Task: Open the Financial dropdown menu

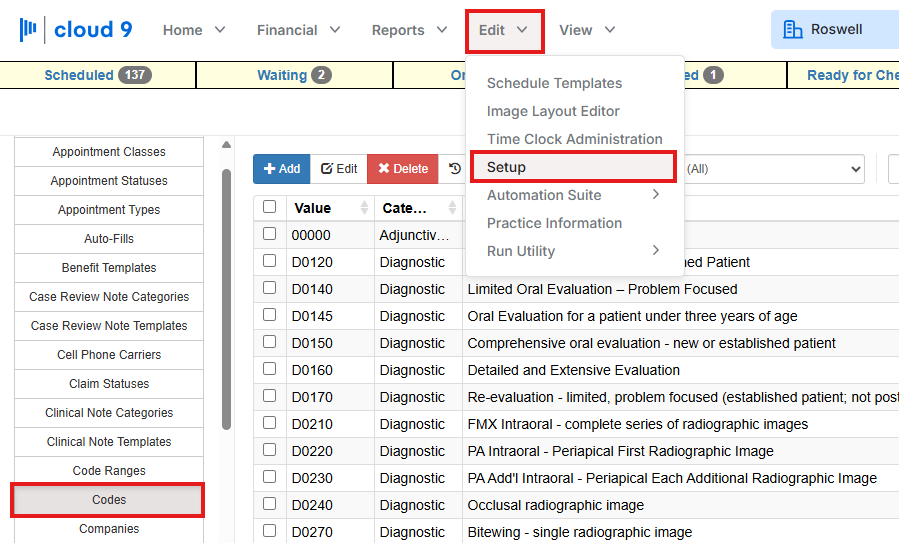Action: click(298, 30)
